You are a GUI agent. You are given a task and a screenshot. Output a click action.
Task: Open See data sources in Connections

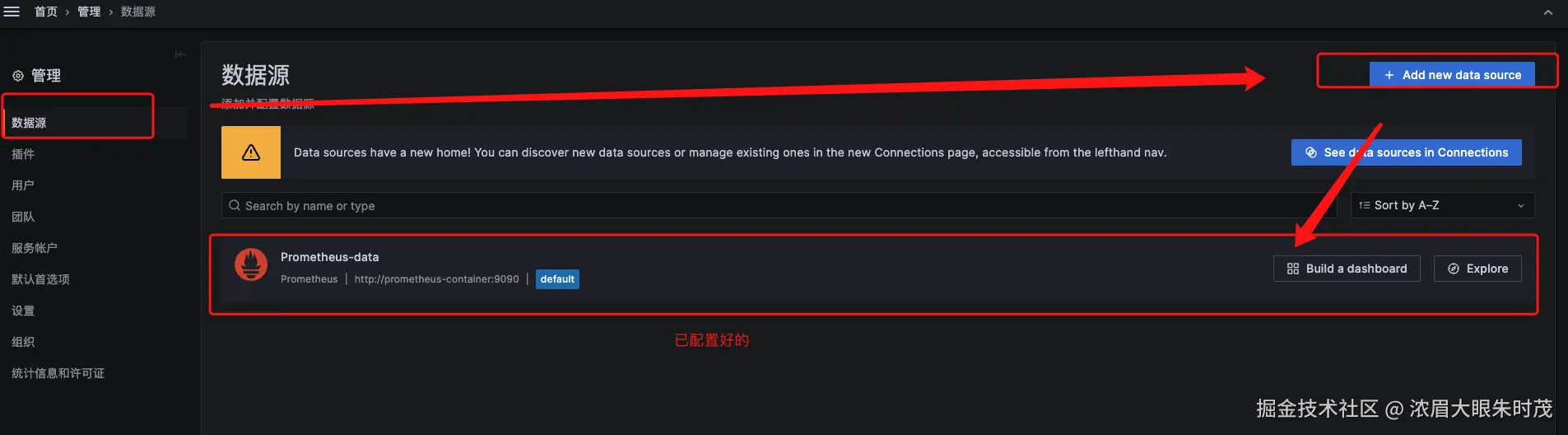[1406, 152]
